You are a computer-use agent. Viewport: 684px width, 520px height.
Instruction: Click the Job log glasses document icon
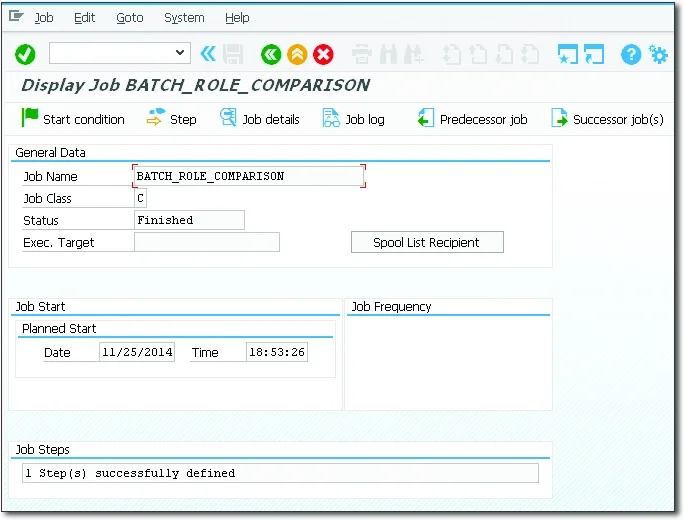pyautogui.click(x=331, y=118)
